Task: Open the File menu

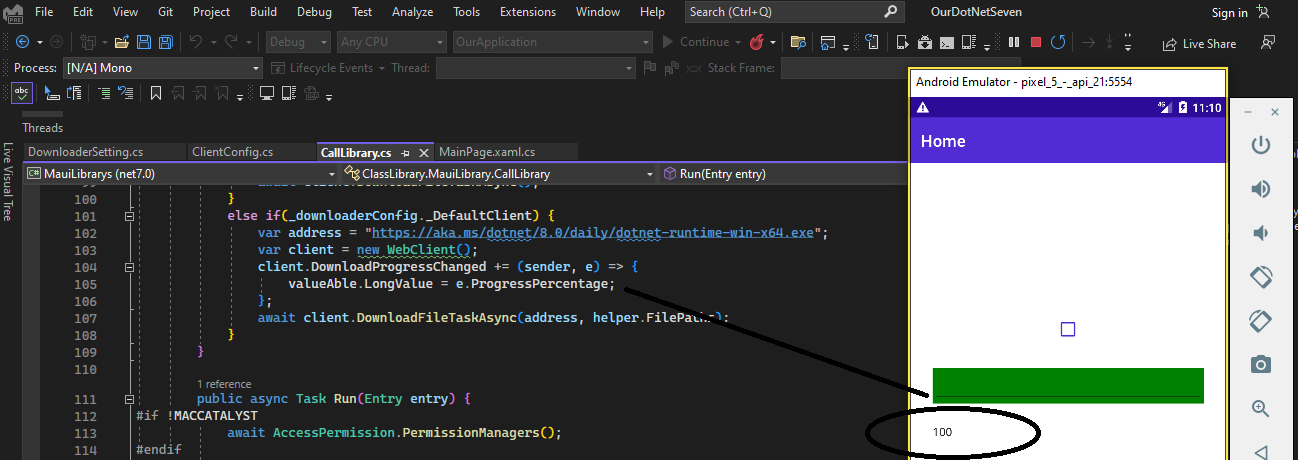Action: click(x=44, y=12)
